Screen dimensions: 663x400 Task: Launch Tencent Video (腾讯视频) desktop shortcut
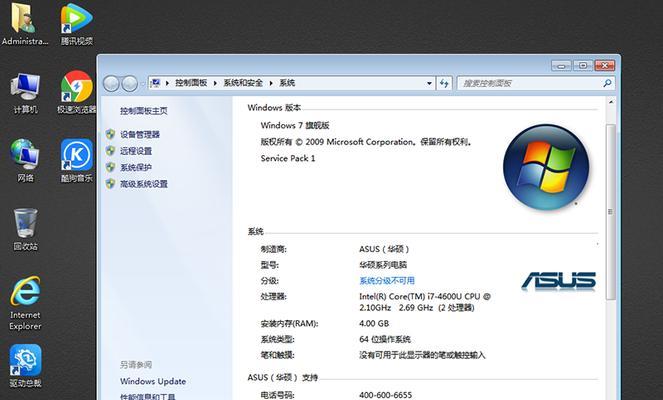(77, 23)
